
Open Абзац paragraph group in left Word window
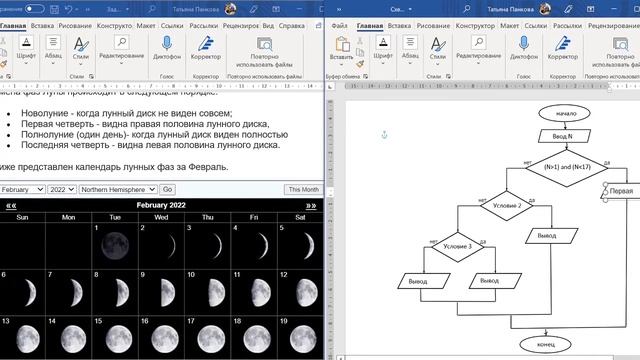click(53, 51)
